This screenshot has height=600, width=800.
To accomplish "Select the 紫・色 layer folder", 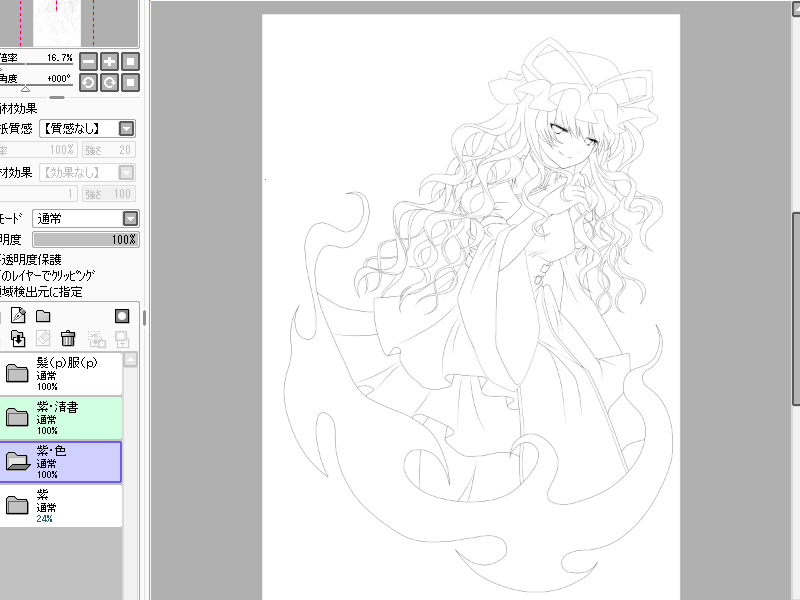I will click(60, 462).
